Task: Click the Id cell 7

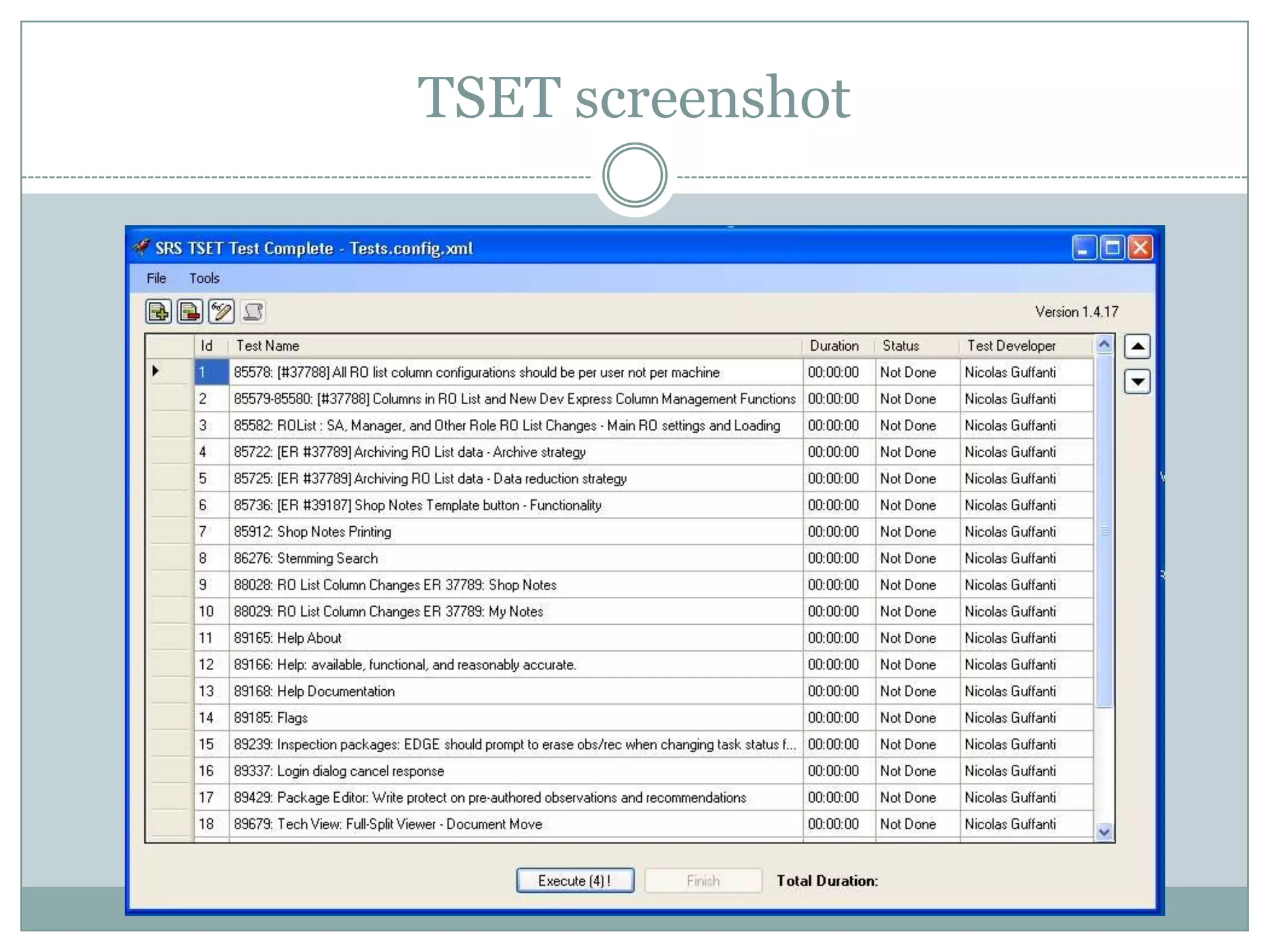Action: pos(211,532)
